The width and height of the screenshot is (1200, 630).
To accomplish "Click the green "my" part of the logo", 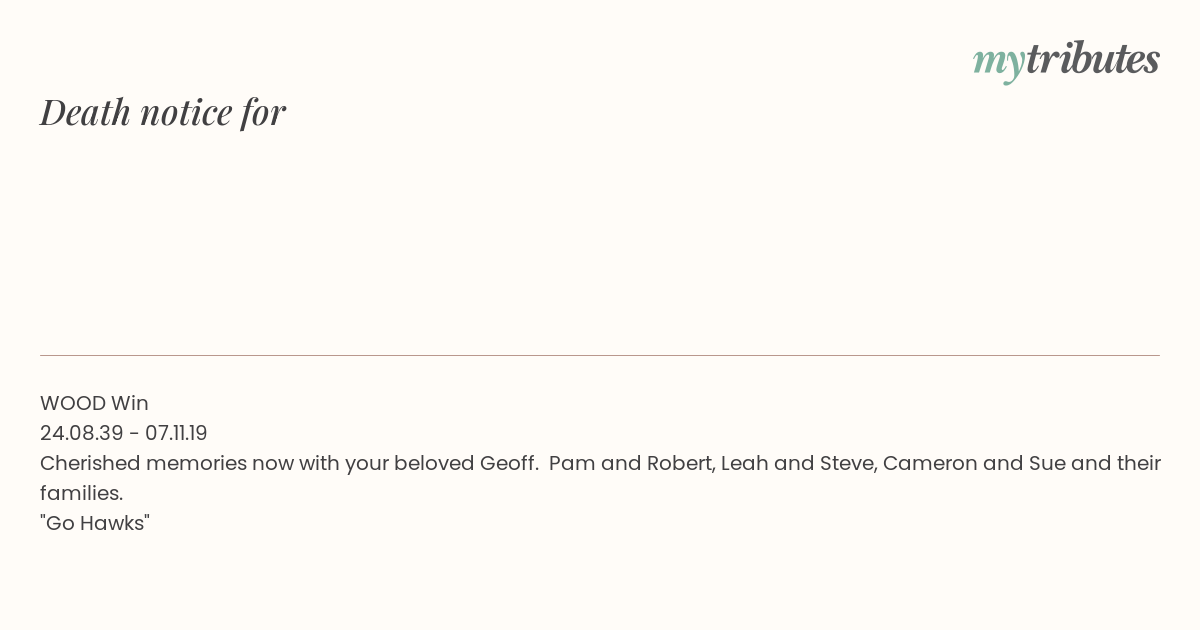I will tap(998, 65).
